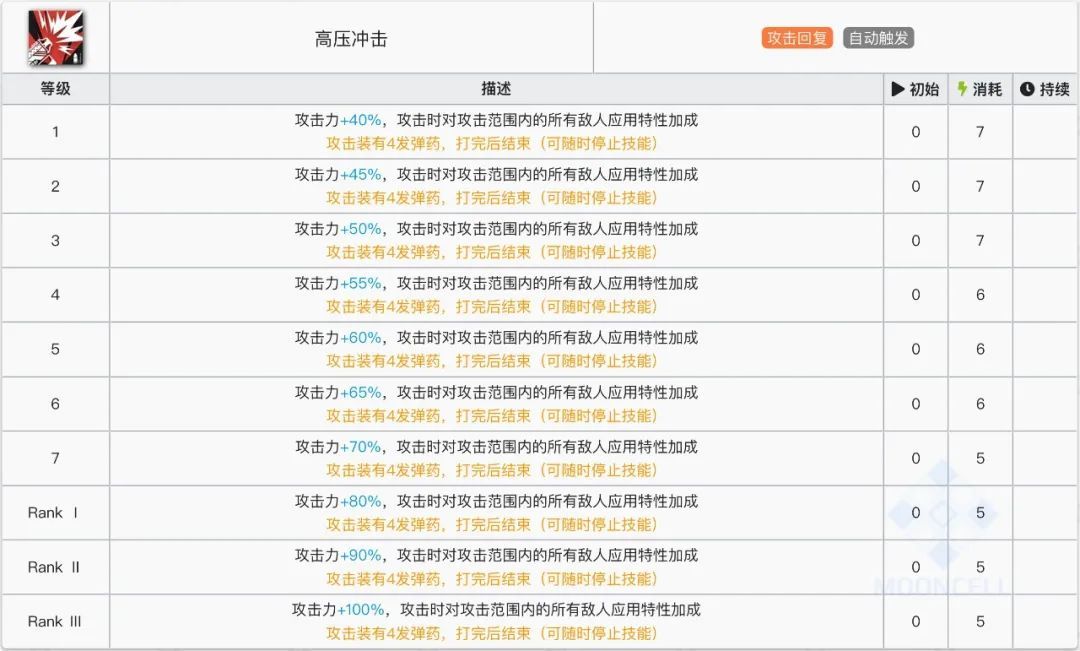Click the level 1 cost value 7

tap(980, 132)
